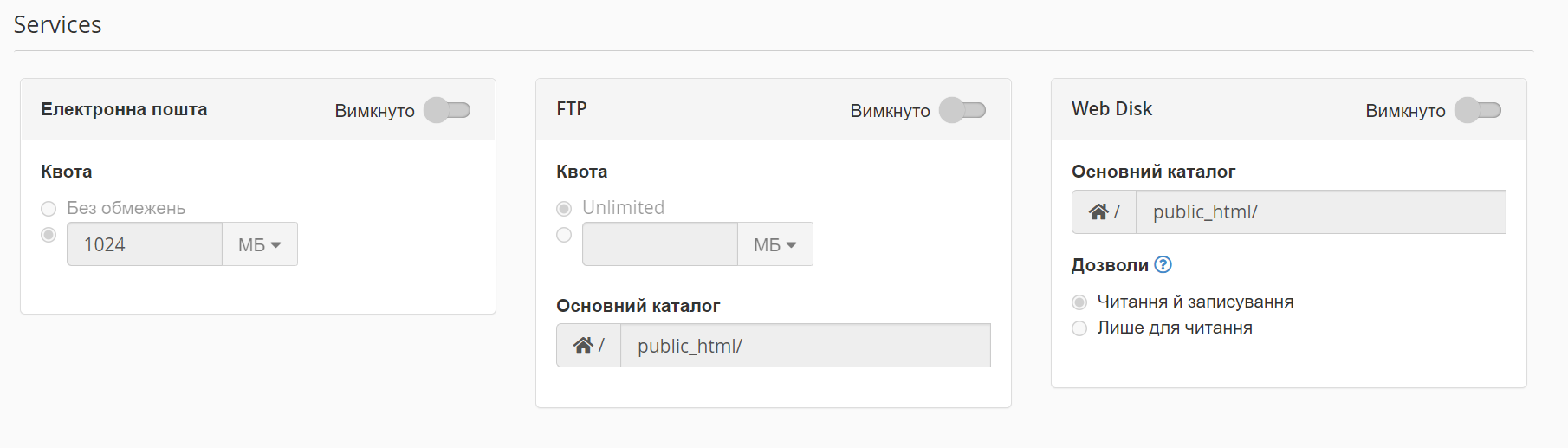Click the empty FTP quota input field
1568x448 pixels.
point(660,244)
